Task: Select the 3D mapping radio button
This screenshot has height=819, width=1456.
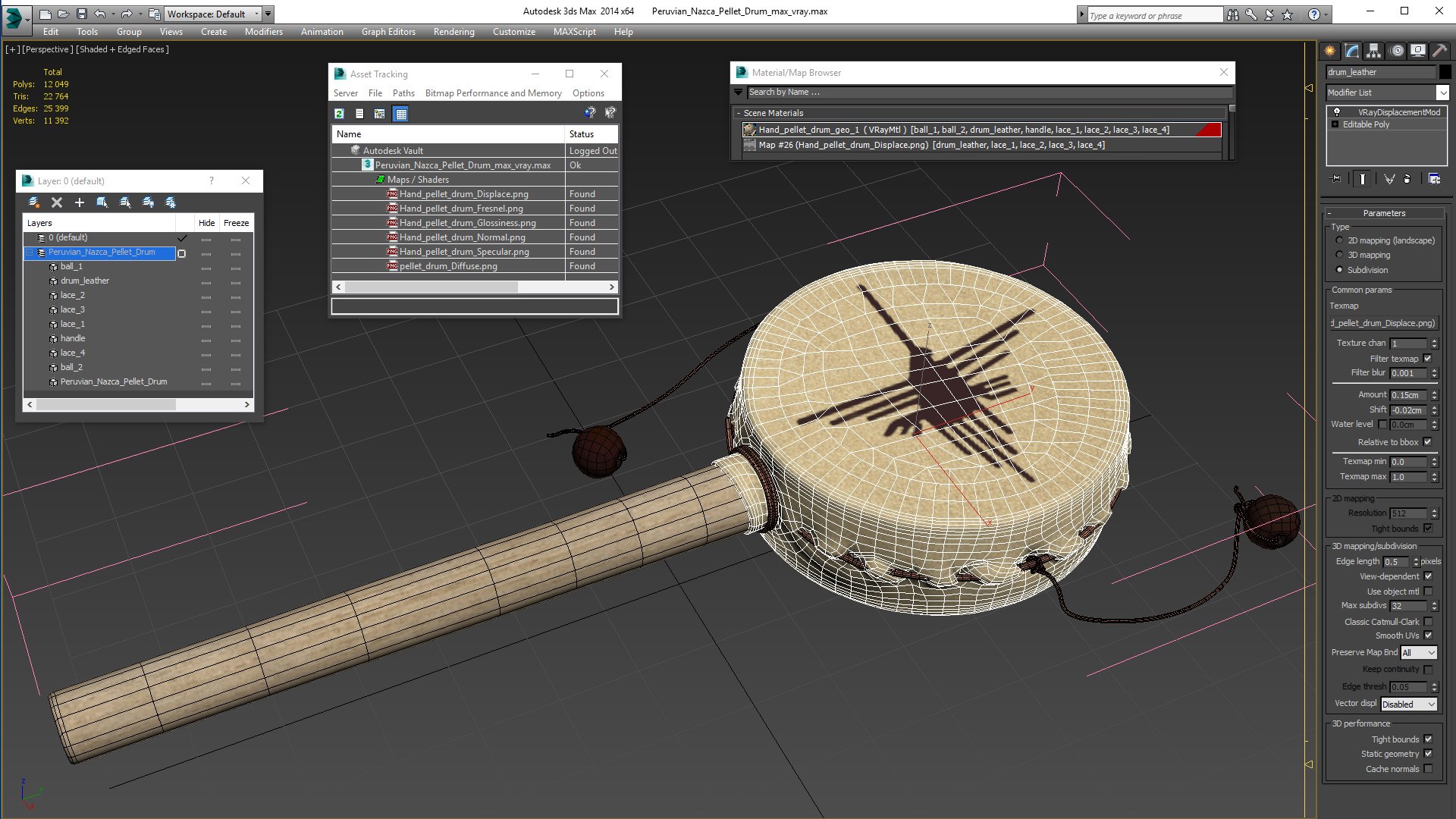Action: click(x=1339, y=255)
